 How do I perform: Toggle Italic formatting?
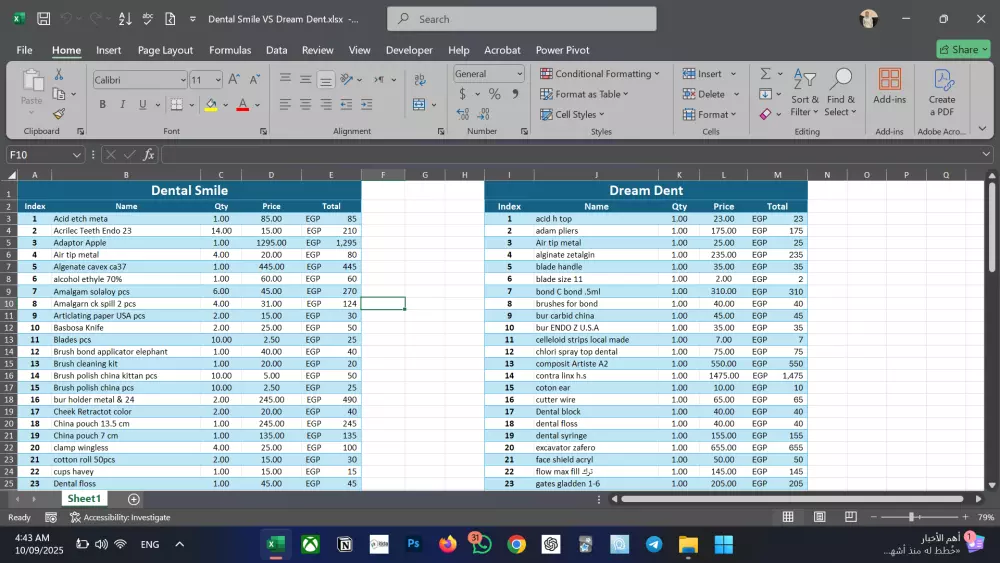click(x=122, y=104)
